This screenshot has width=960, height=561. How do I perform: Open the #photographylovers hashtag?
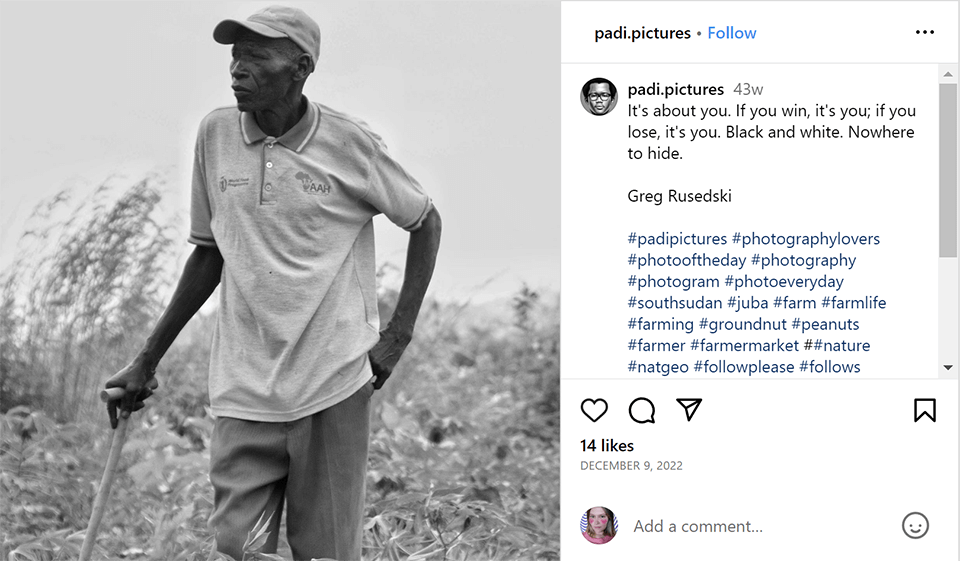click(x=806, y=239)
